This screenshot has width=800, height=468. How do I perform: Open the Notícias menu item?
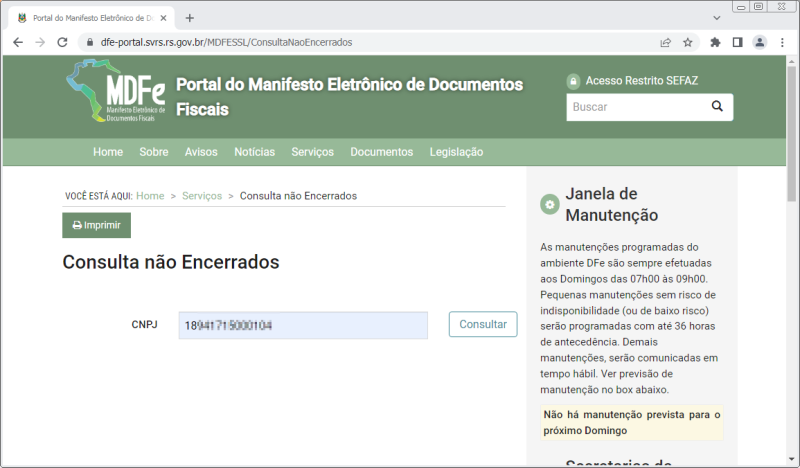click(x=255, y=152)
